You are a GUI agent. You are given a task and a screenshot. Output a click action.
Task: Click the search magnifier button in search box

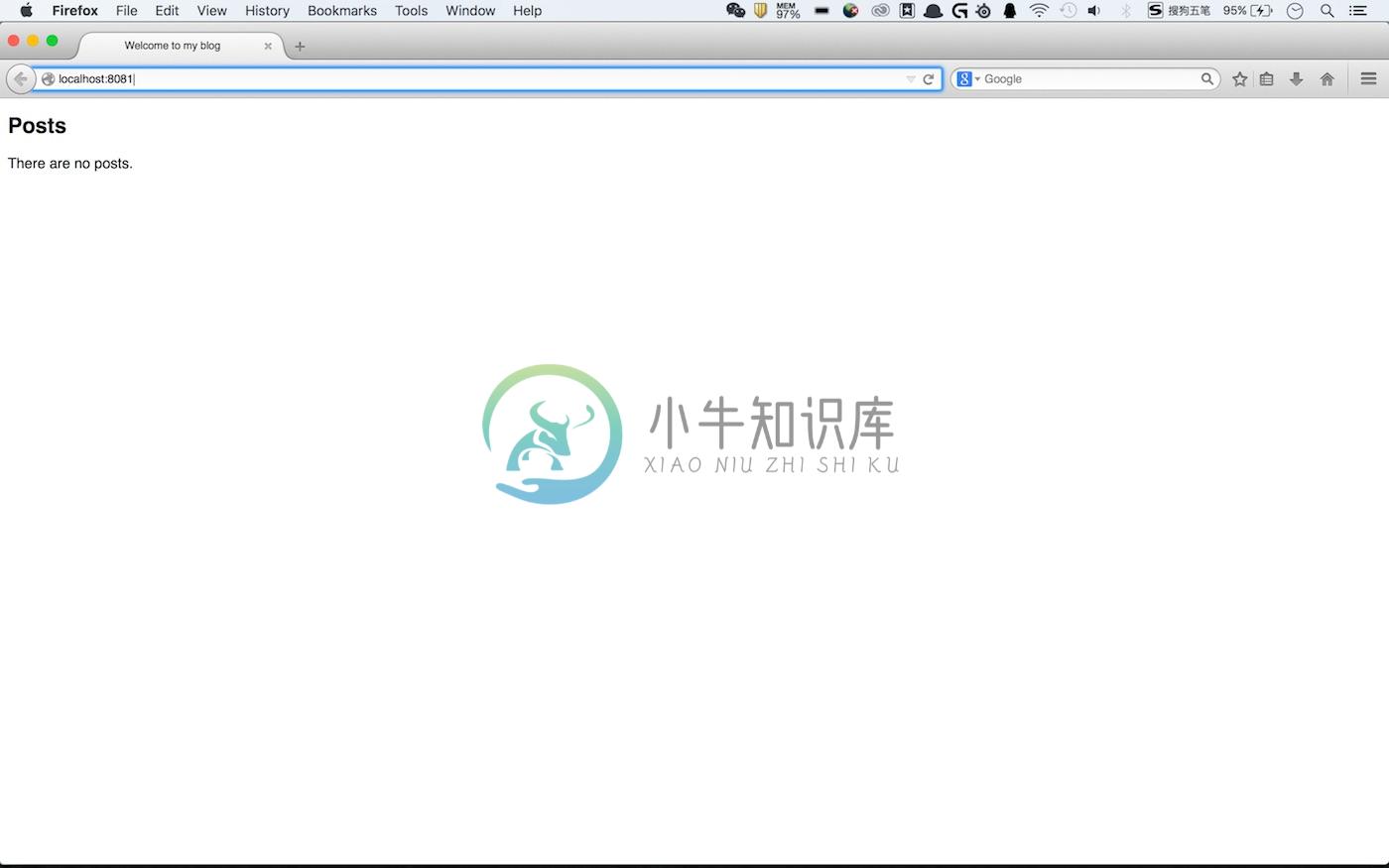tap(1207, 78)
